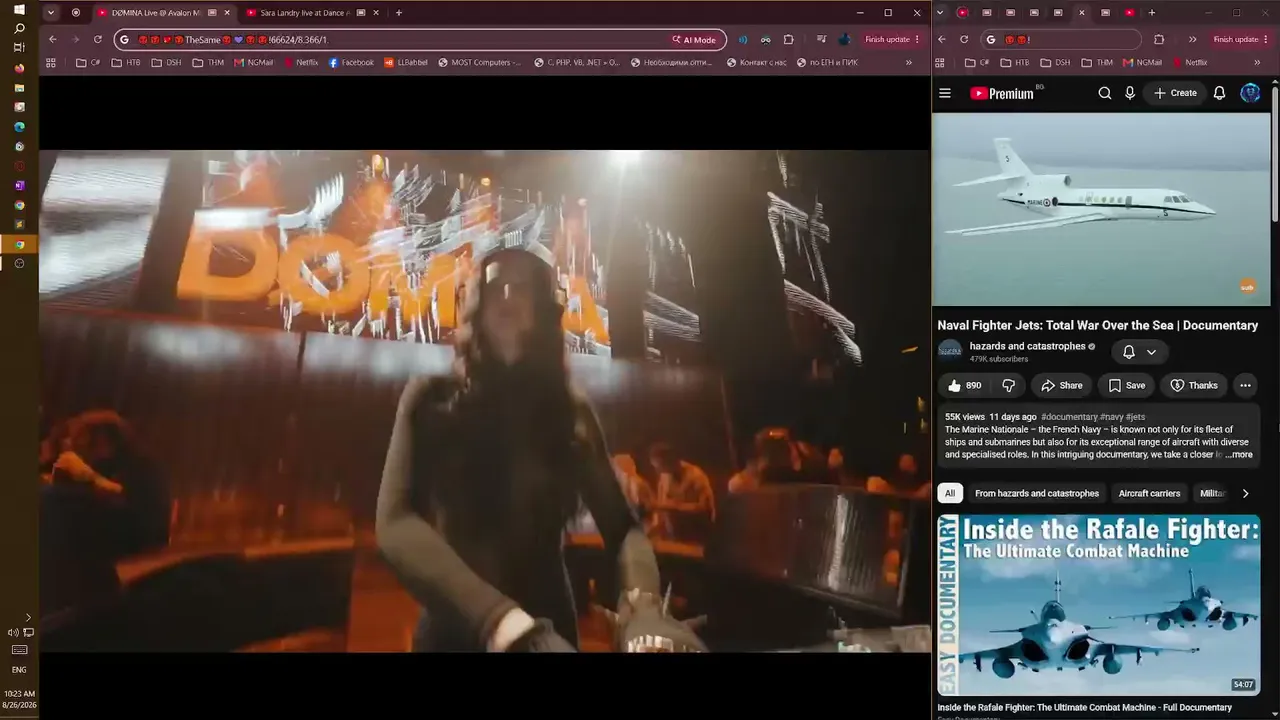
Task: Open Windows taskbar search
Action: [x=19, y=28]
